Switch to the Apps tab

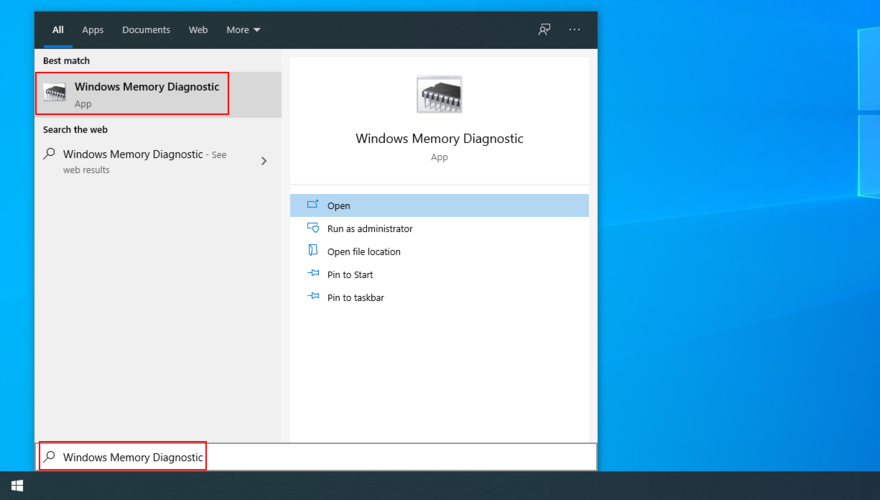(x=93, y=30)
